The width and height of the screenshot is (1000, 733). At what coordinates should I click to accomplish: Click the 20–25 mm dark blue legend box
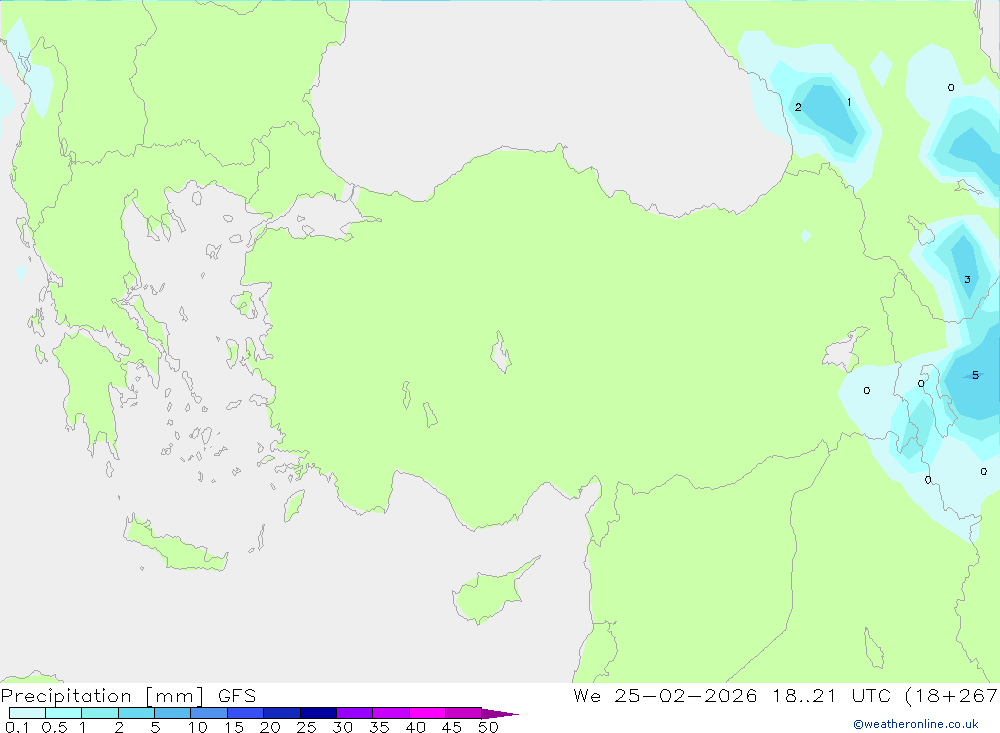282,713
